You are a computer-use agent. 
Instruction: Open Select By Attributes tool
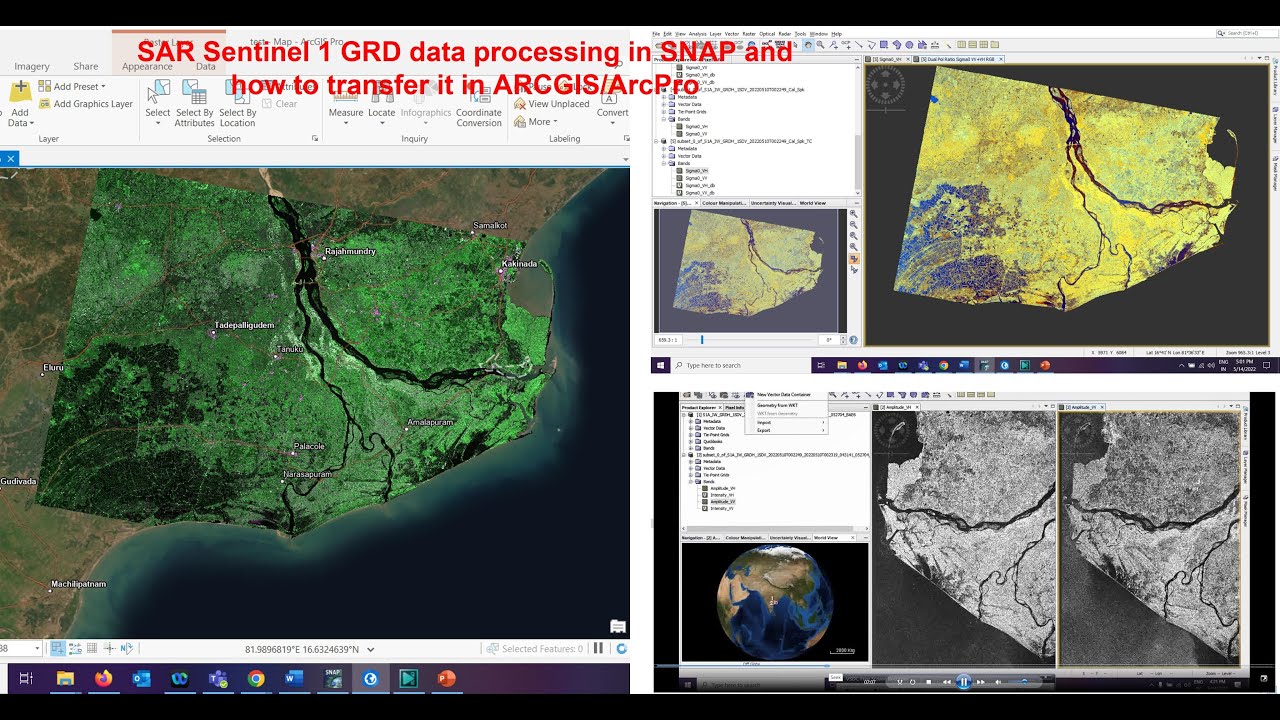point(194,104)
